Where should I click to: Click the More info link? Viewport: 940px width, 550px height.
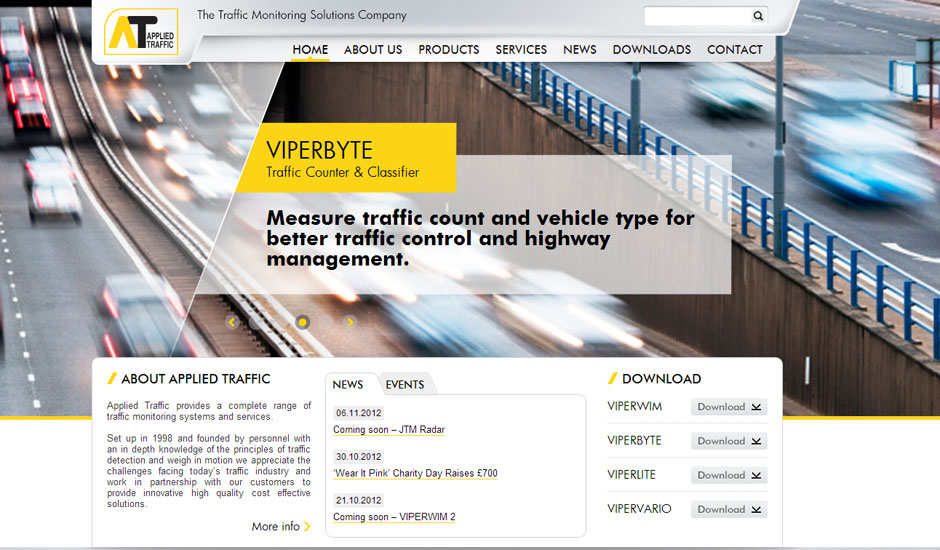(x=275, y=526)
